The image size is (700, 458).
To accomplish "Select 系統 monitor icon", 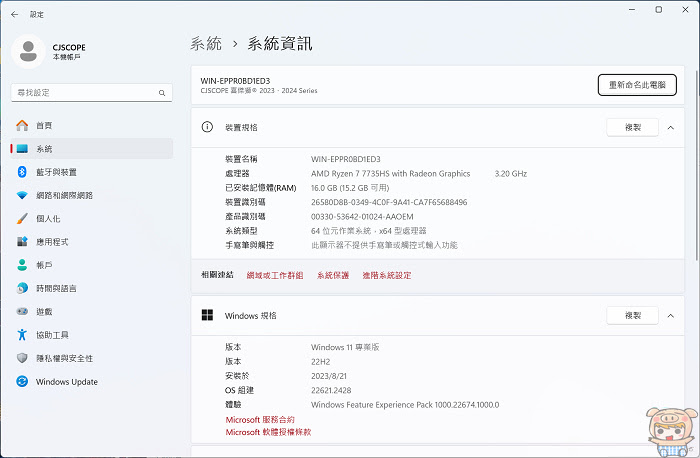I will [22, 149].
